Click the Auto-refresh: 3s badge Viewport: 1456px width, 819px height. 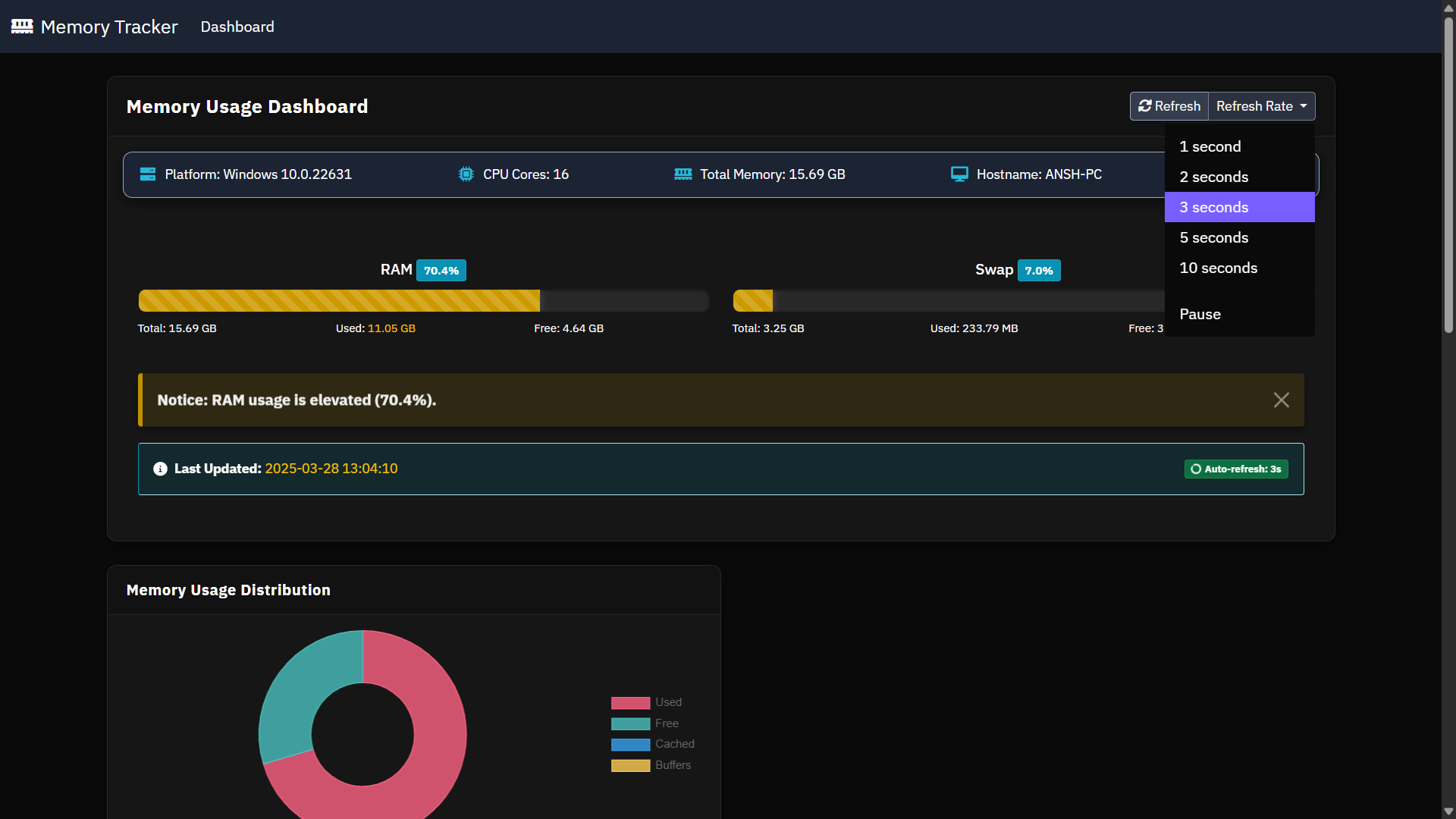coord(1236,469)
